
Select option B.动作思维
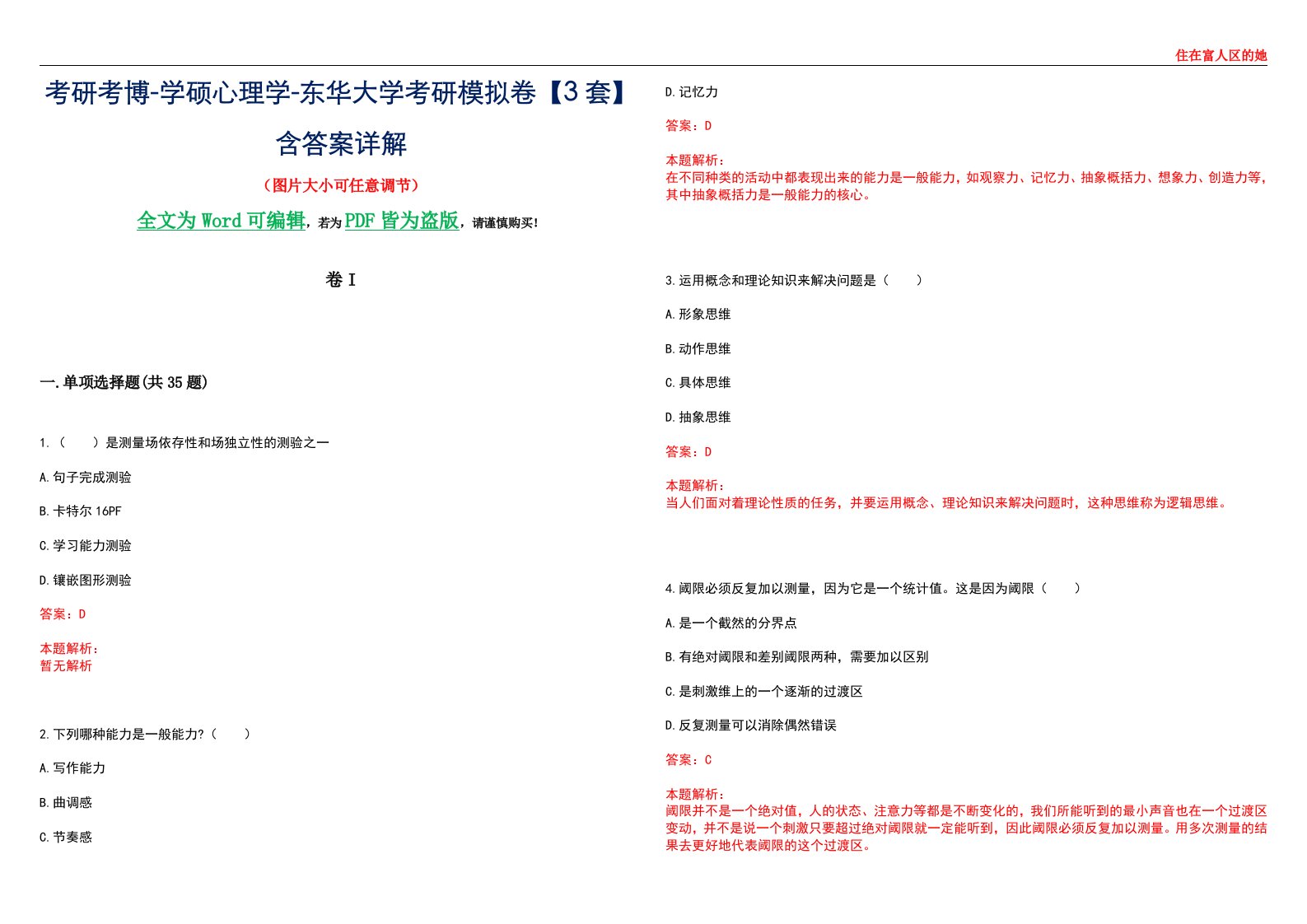698,349
